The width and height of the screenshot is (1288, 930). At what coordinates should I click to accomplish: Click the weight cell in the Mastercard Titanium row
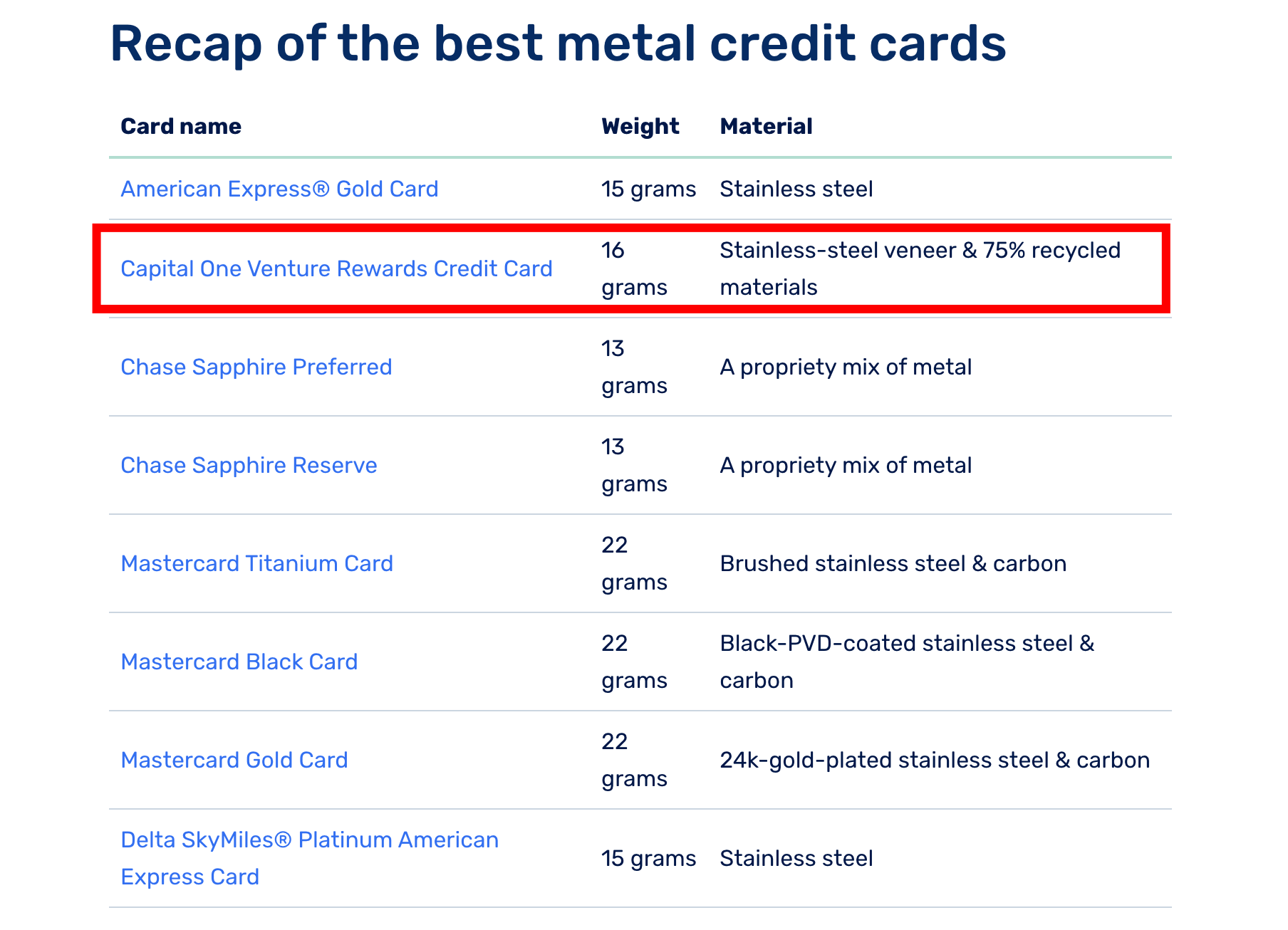click(633, 563)
